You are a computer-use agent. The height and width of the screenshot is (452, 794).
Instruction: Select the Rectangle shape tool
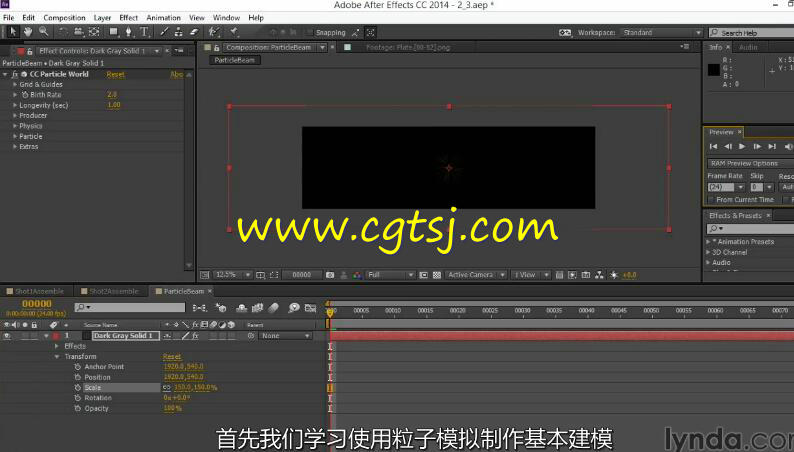[x=113, y=32]
